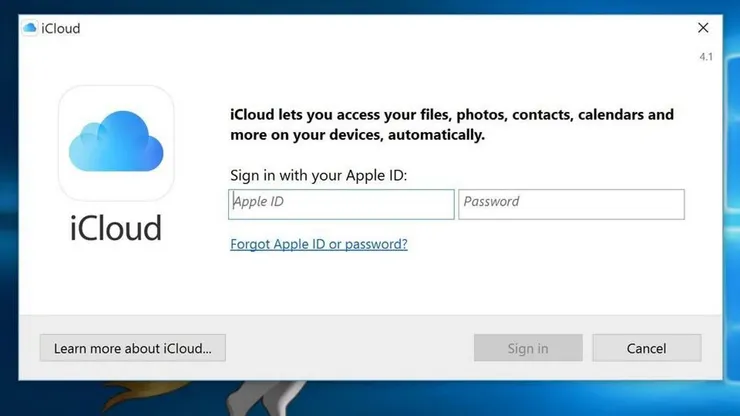Viewport: 740px width, 416px height.
Task: Click the 'Sign in with your Apple ID:' label
Action: [x=319, y=175]
